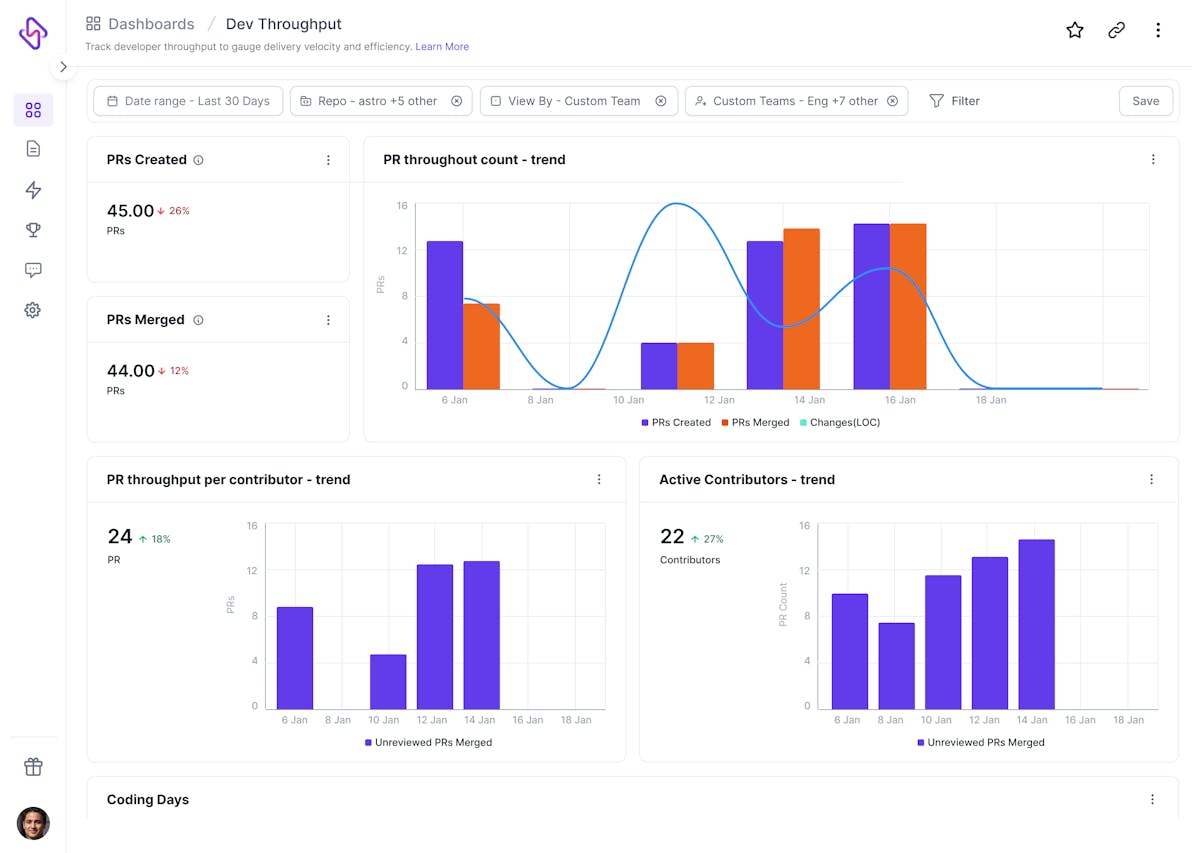Open Active Contributors trend options menu

[1151, 480]
